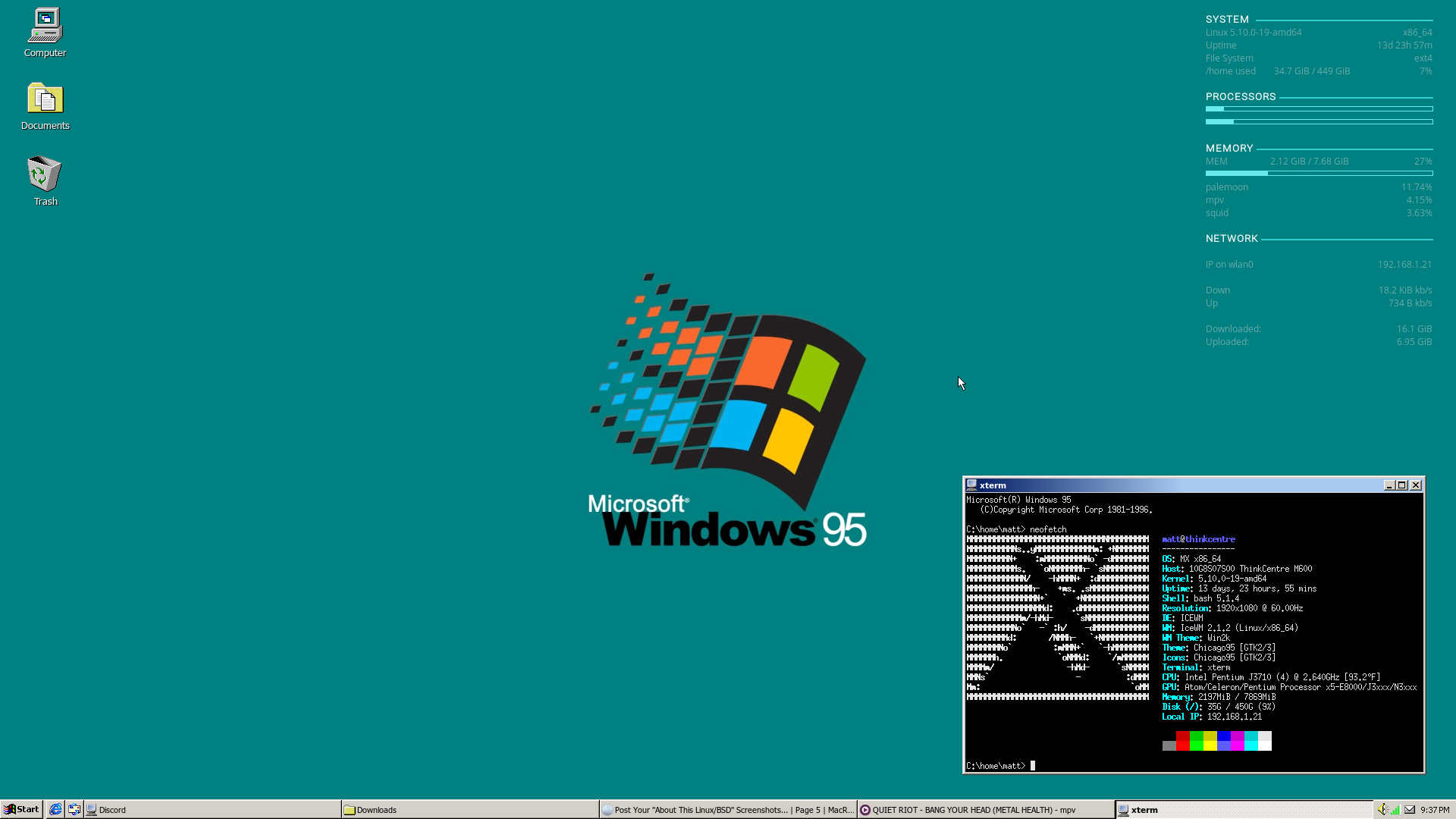Open the Computer desktop icon
The image size is (1456, 819).
(45, 33)
